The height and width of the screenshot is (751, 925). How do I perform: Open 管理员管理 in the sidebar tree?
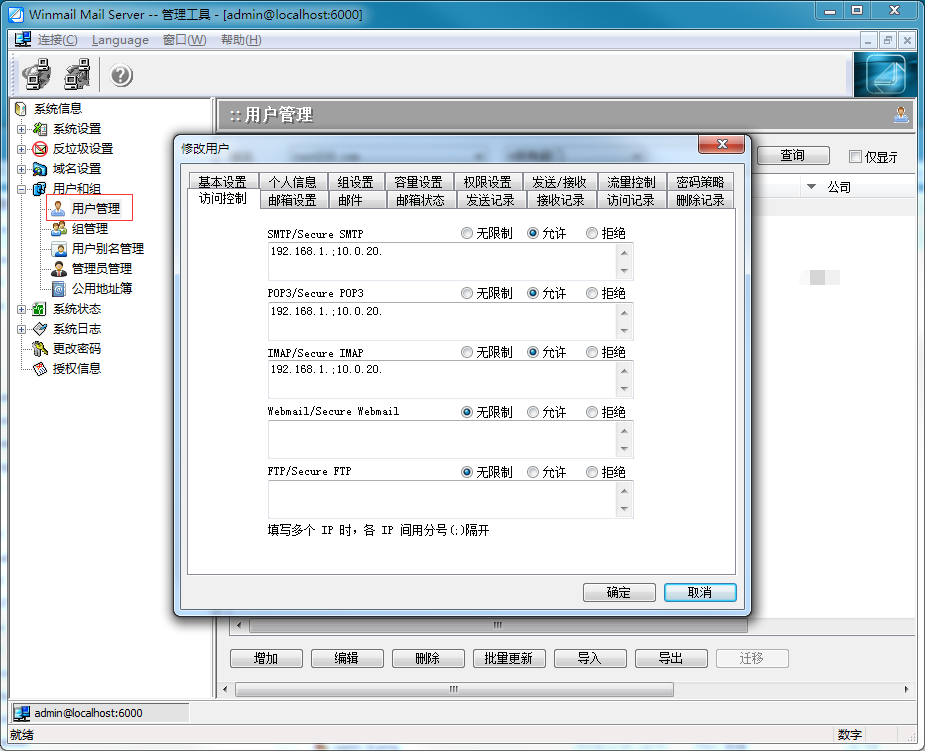point(101,269)
